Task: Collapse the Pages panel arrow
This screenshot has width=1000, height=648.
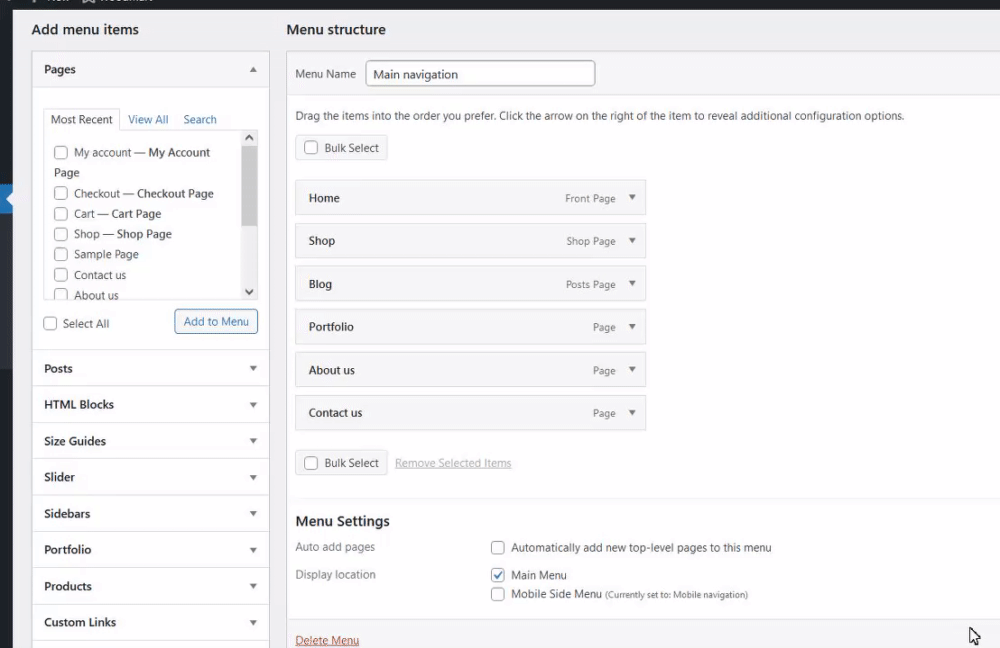Action: (x=253, y=70)
